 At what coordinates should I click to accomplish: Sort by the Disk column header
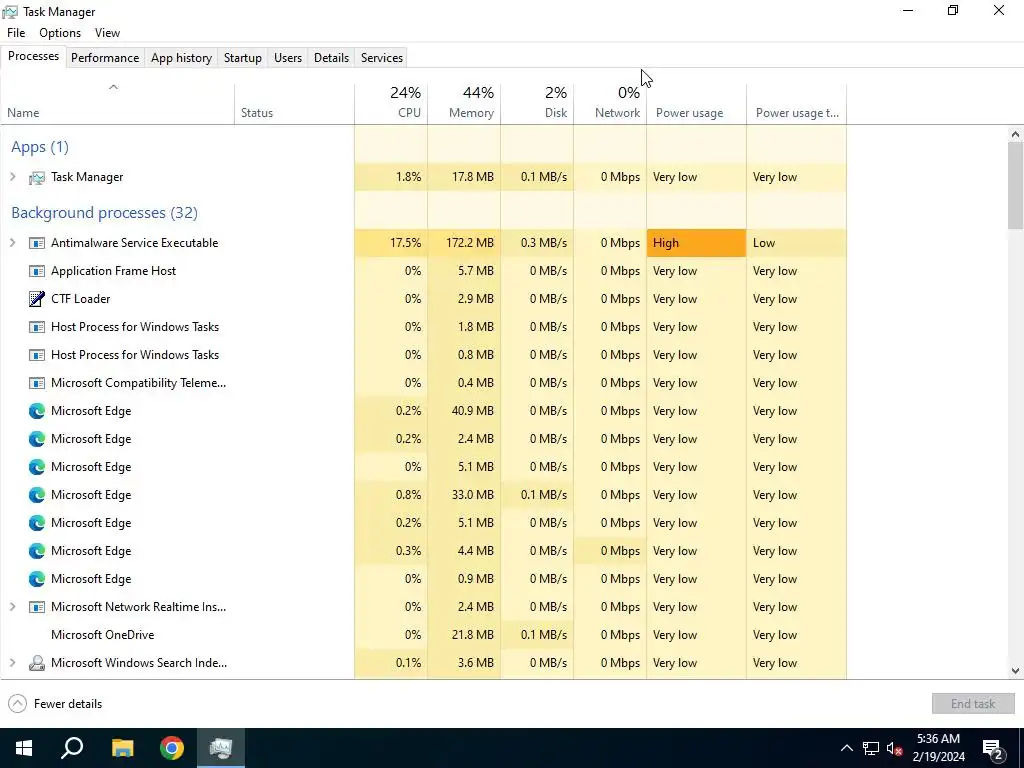pyautogui.click(x=537, y=104)
